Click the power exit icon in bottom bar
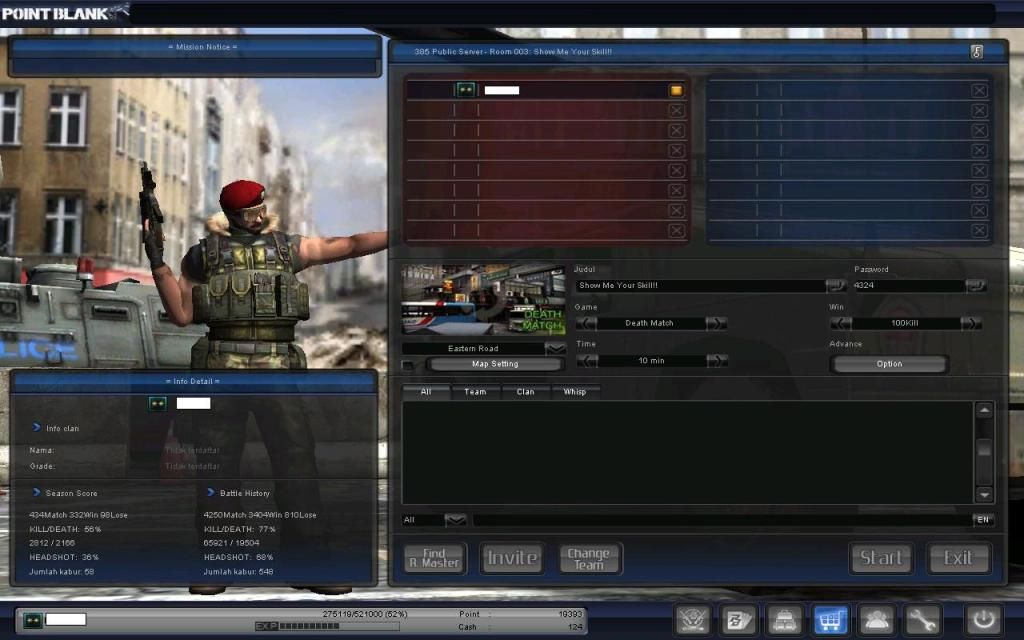The height and width of the screenshot is (640, 1024). pos(984,619)
